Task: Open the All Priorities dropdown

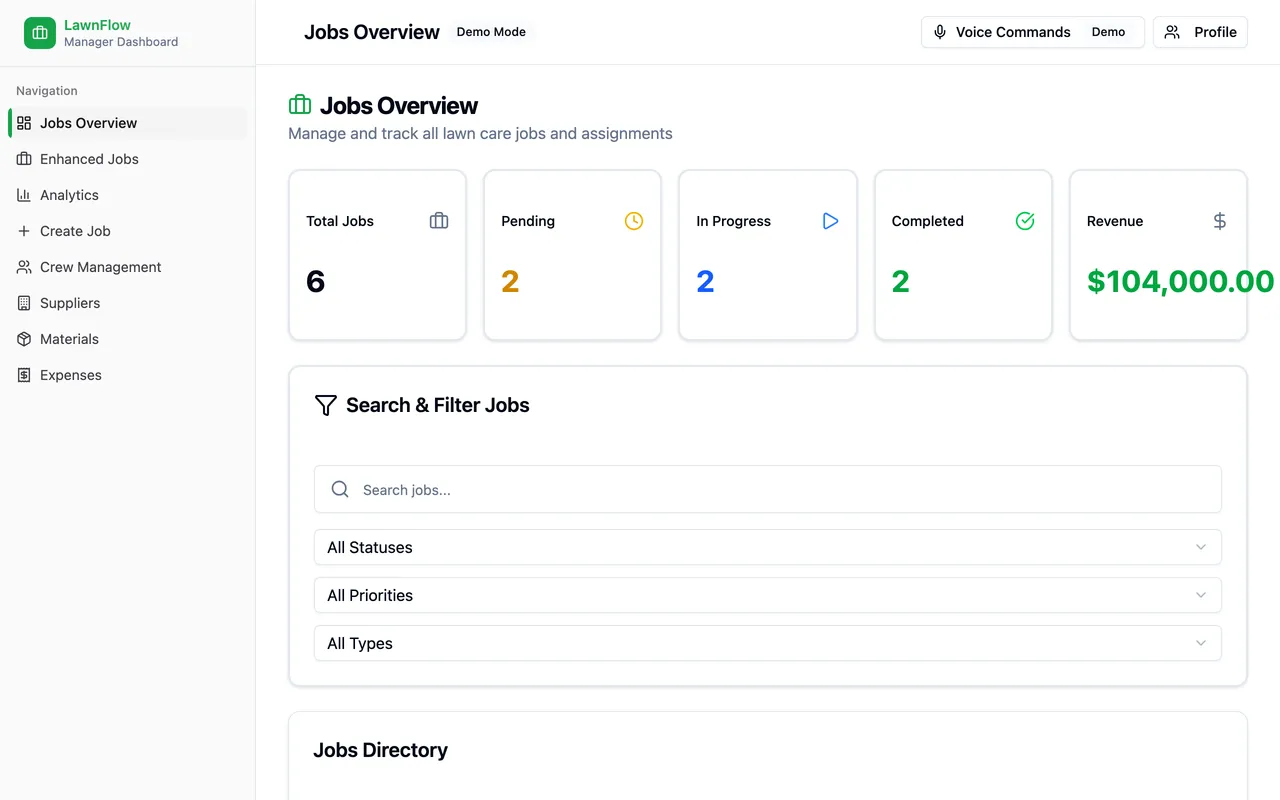Action: [768, 595]
